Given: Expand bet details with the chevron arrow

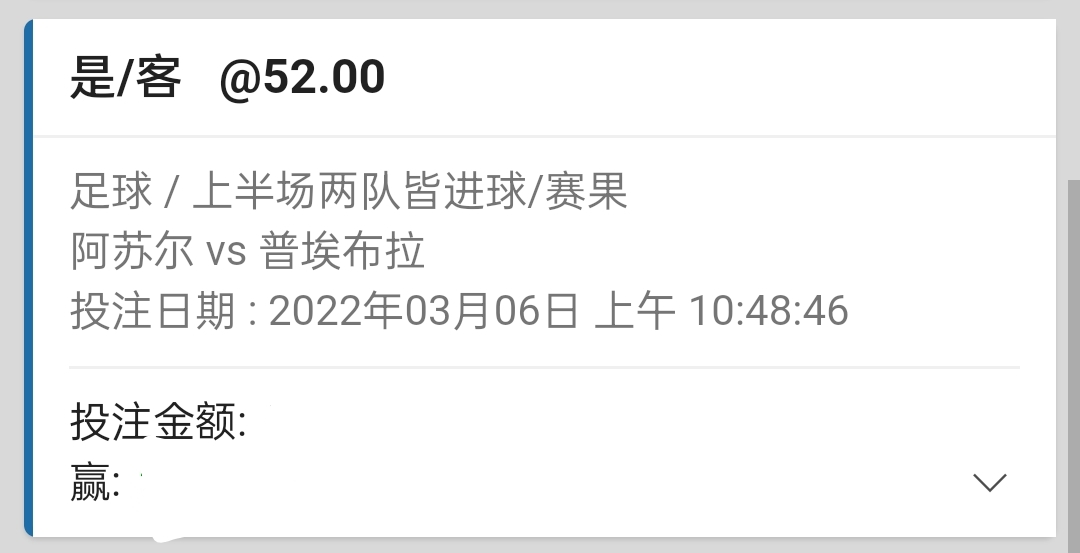Looking at the screenshot, I should 990,482.
